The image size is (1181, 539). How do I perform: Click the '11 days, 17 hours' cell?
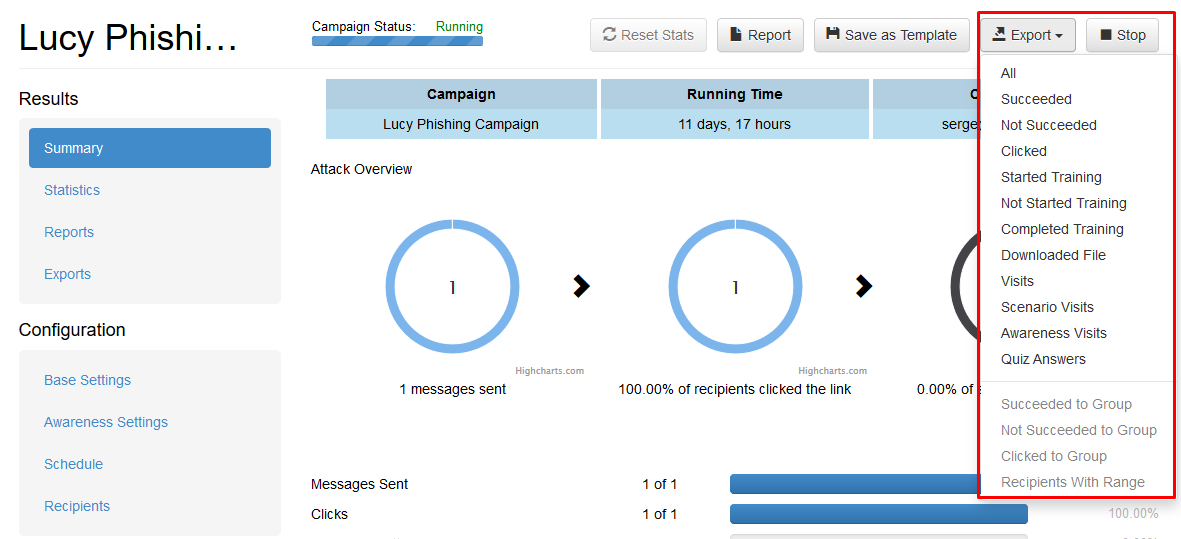click(x=734, y=124)
